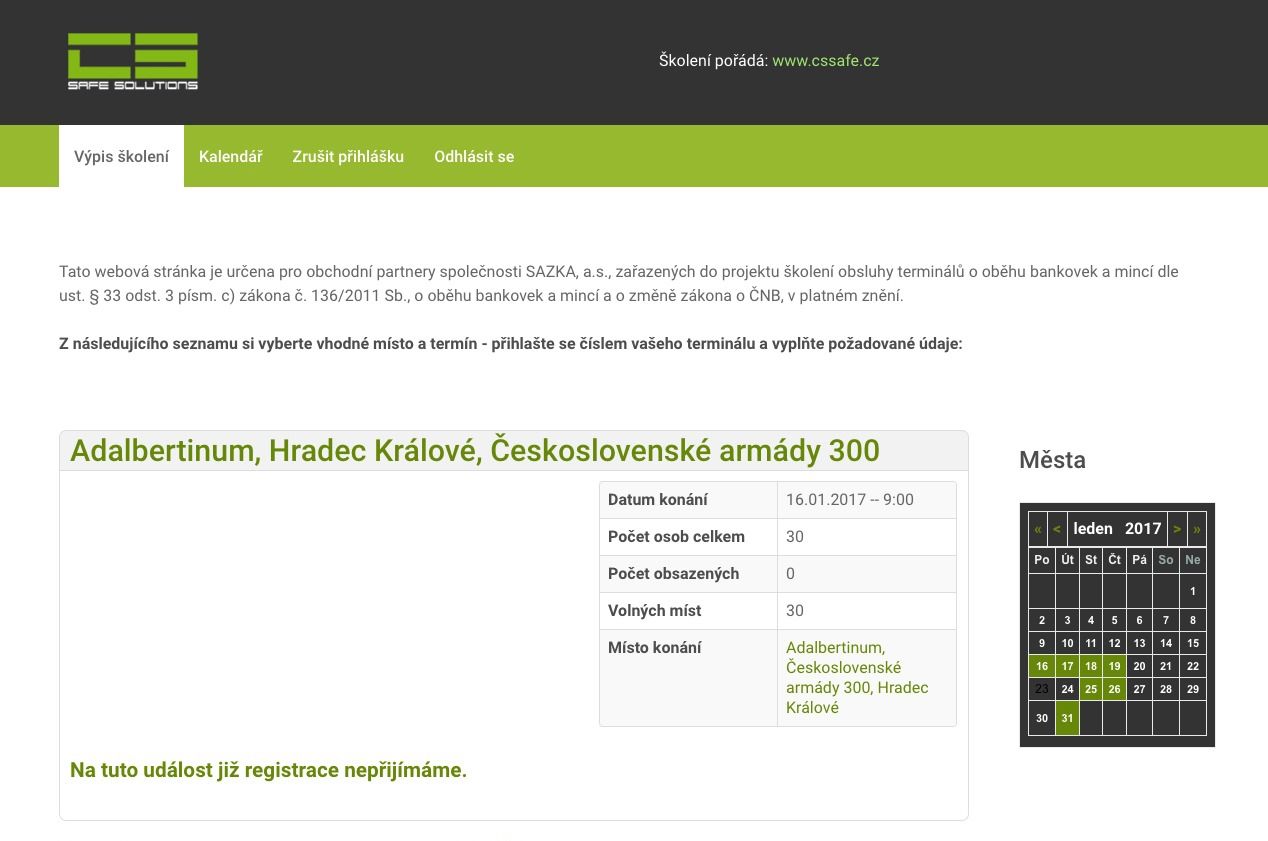Click the Místo konání address link
The image size is (1268, 841).
click(x=856, y=677)
